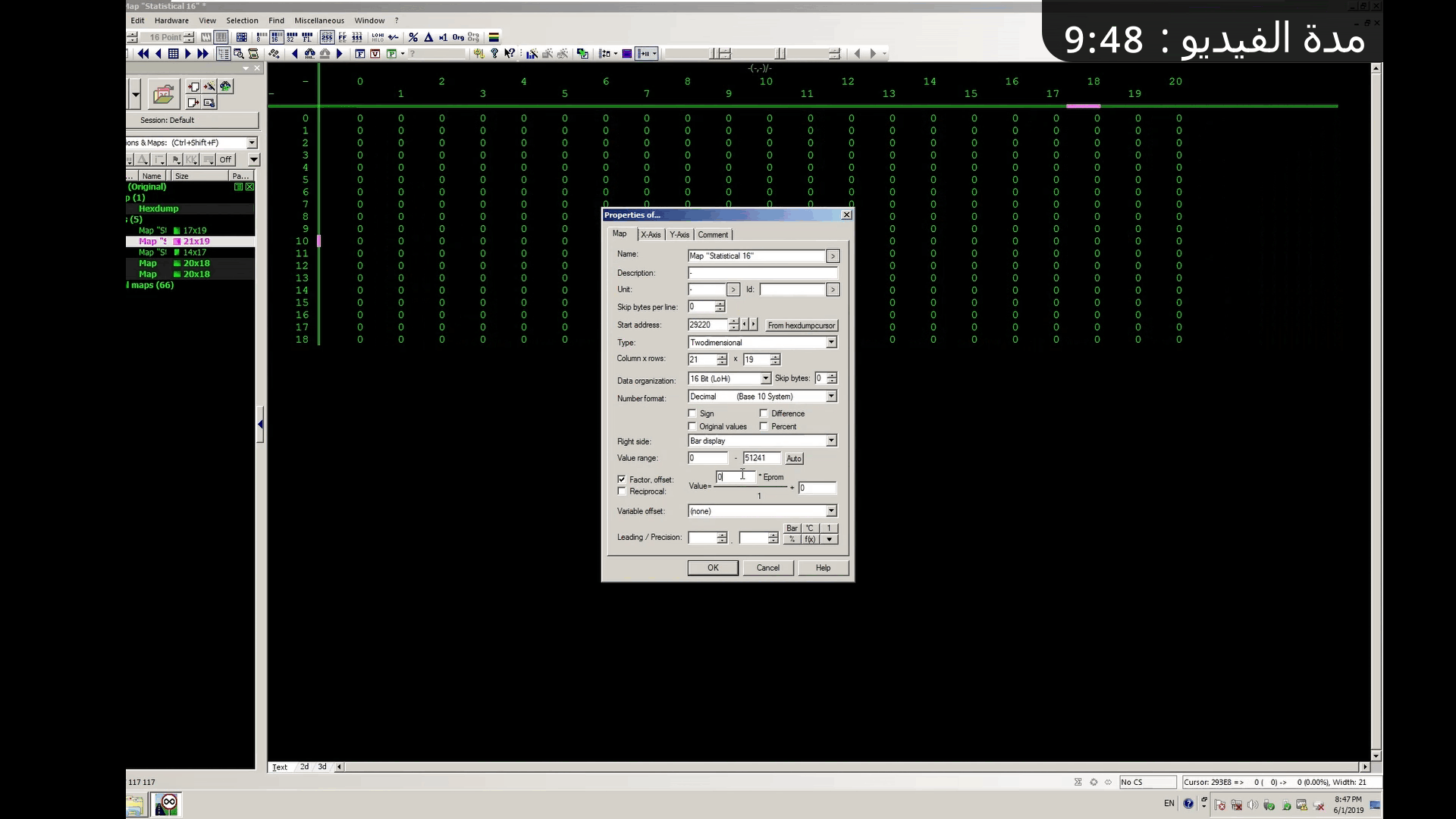The width and height of the screenshot is (1456, 819).
Task: Uncheck the Factor, offset checkbox
Action: click(x=622, y=479)
